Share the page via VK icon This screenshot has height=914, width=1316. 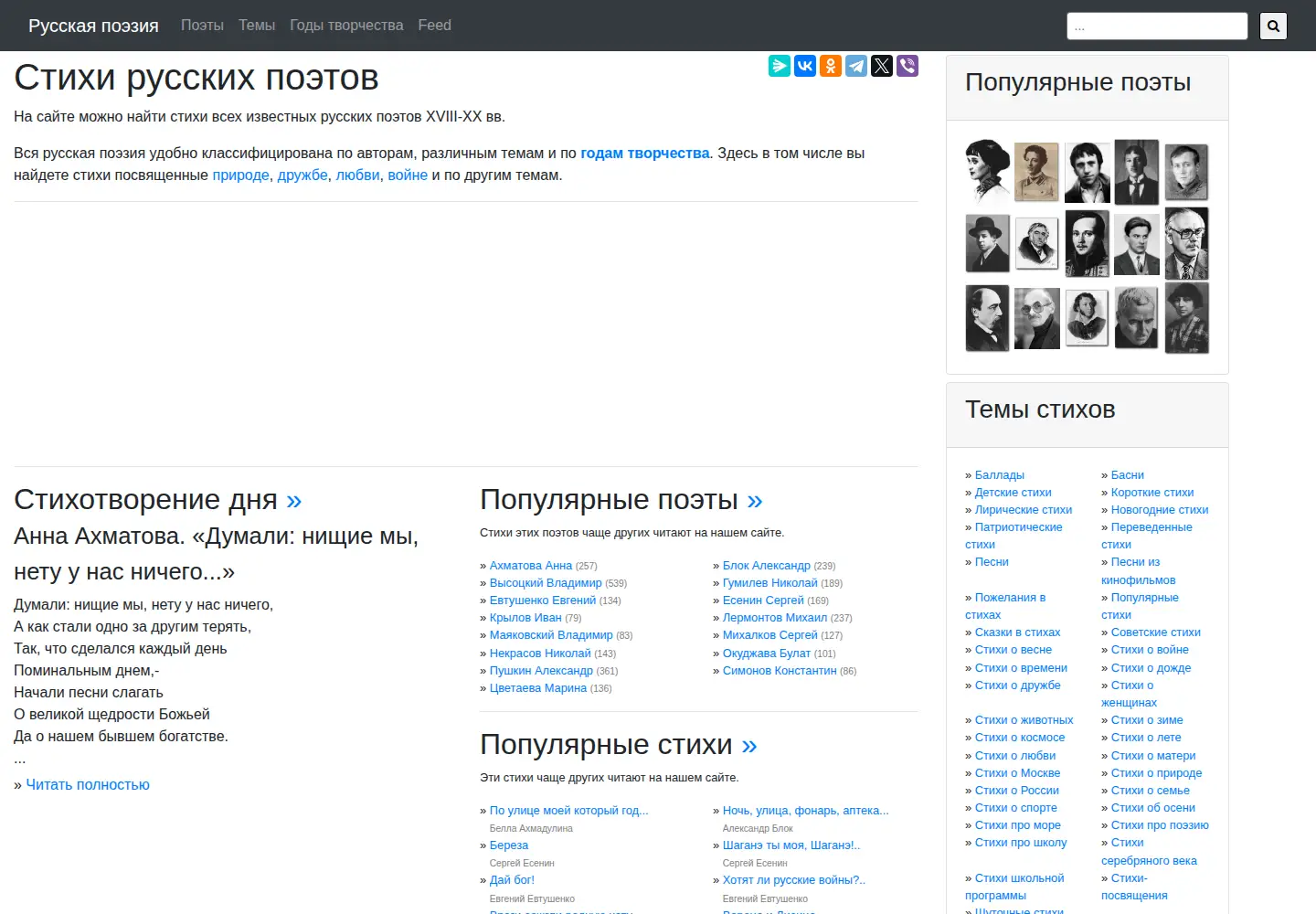click(x=805, y=66)
